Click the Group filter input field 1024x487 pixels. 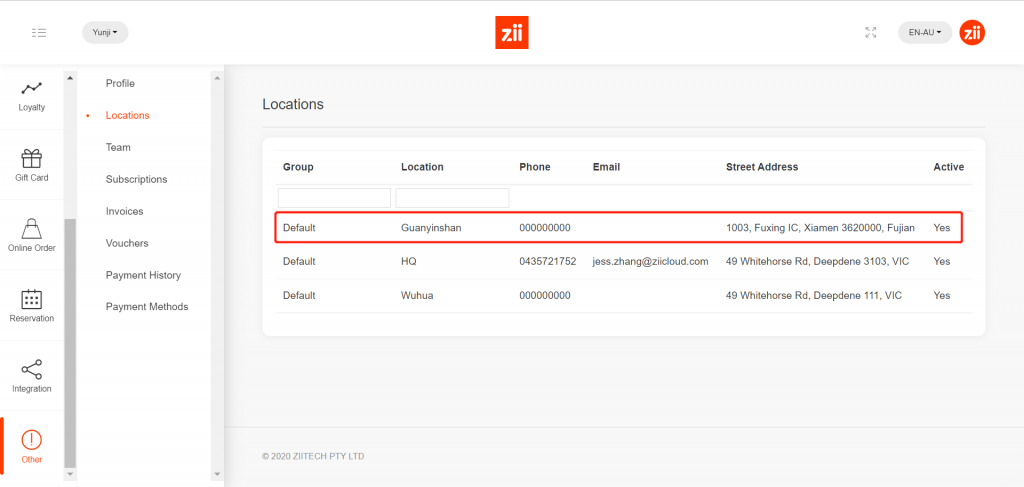(334, 198)
